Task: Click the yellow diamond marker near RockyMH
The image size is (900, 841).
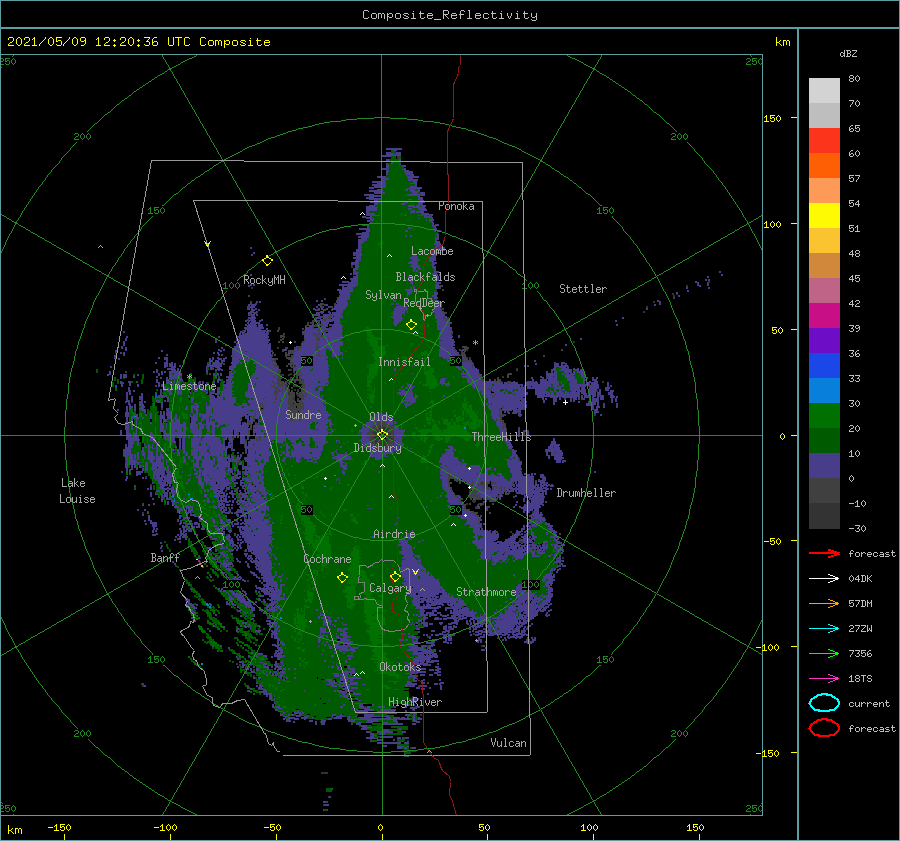Action: [267, 261]
